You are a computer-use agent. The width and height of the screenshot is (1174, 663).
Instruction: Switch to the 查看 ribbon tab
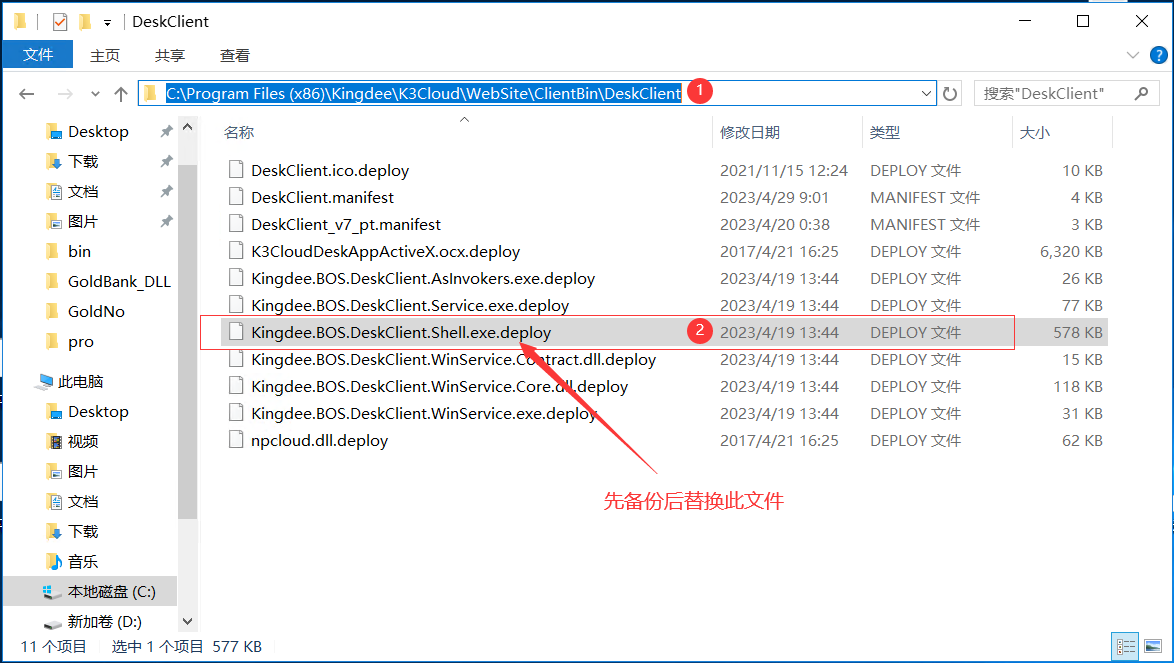pyautogui.click(x=234, y=55)
